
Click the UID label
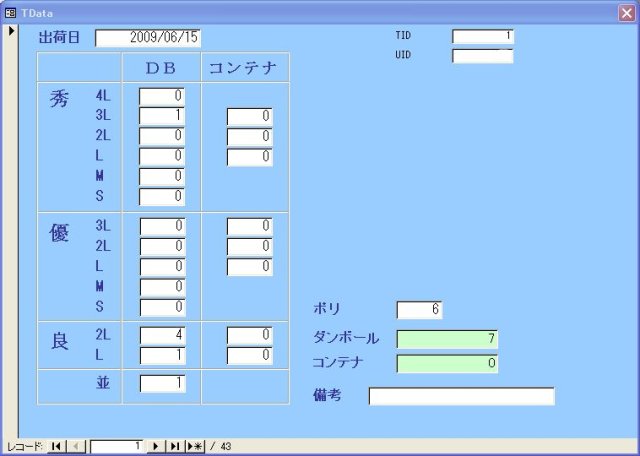coord(403,55)
